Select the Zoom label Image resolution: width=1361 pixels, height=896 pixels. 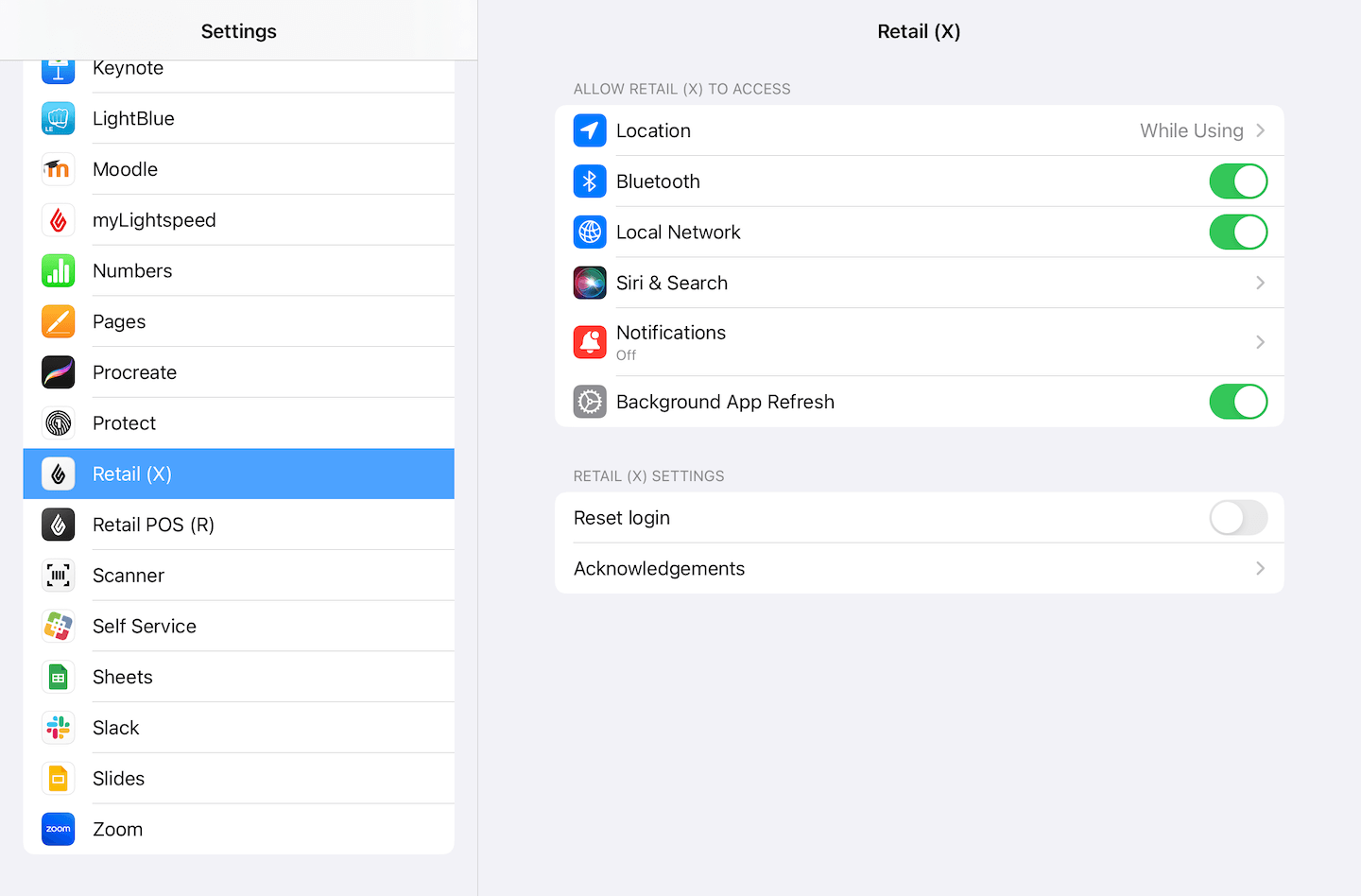118,829
